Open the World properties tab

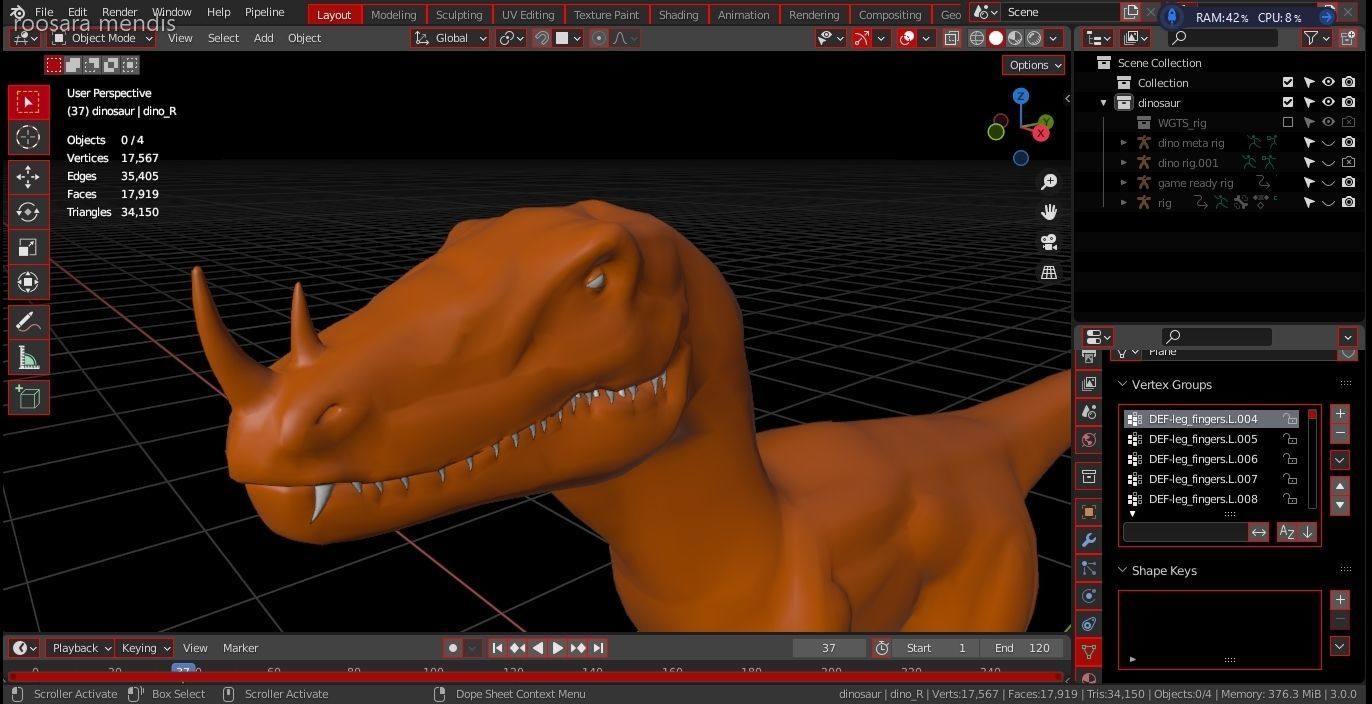[1089, 440]
